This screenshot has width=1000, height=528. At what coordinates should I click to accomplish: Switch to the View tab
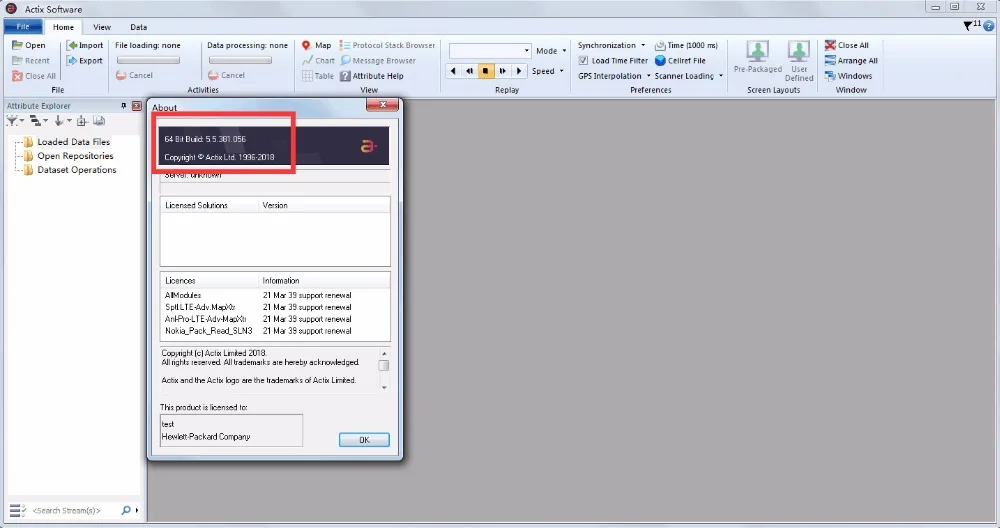(x=101, y=27)
